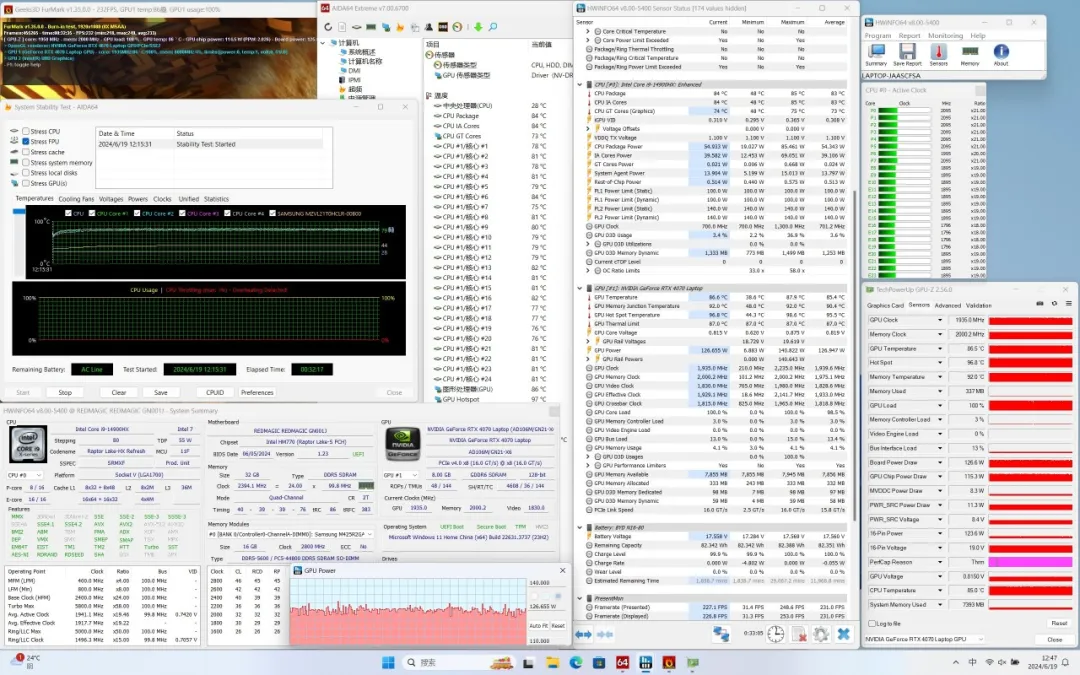The height and width of the screenshot is (675, 1080).
Task: Click the settings gear in the sensor status bar
Action: [821, 634]
